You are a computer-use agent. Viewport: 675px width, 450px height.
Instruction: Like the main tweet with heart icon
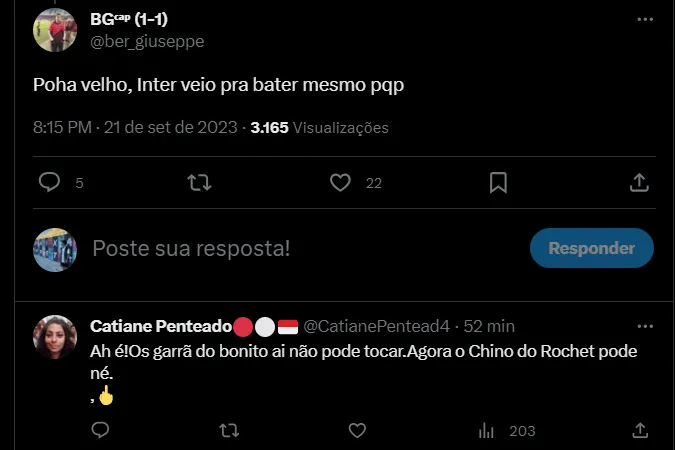click(x=341, y=183)
